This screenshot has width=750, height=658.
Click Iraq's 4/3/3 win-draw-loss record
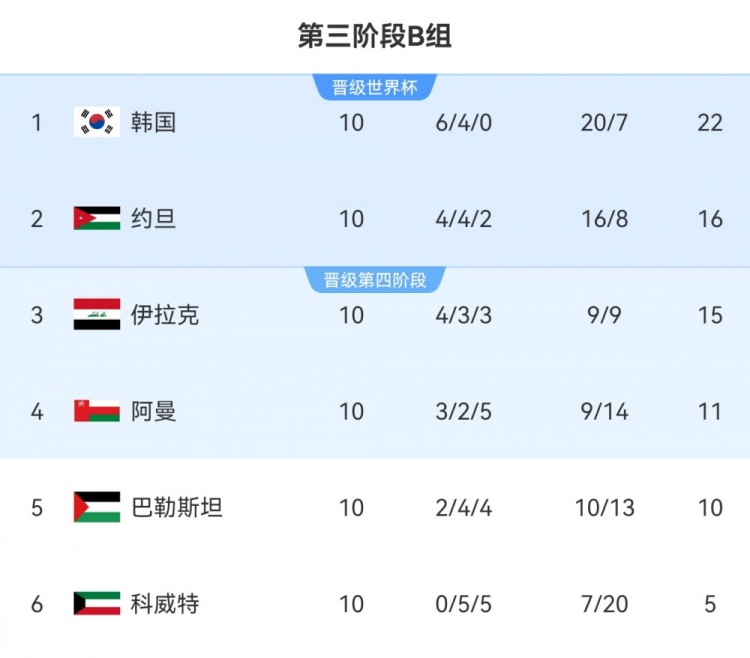pos(464,314)
